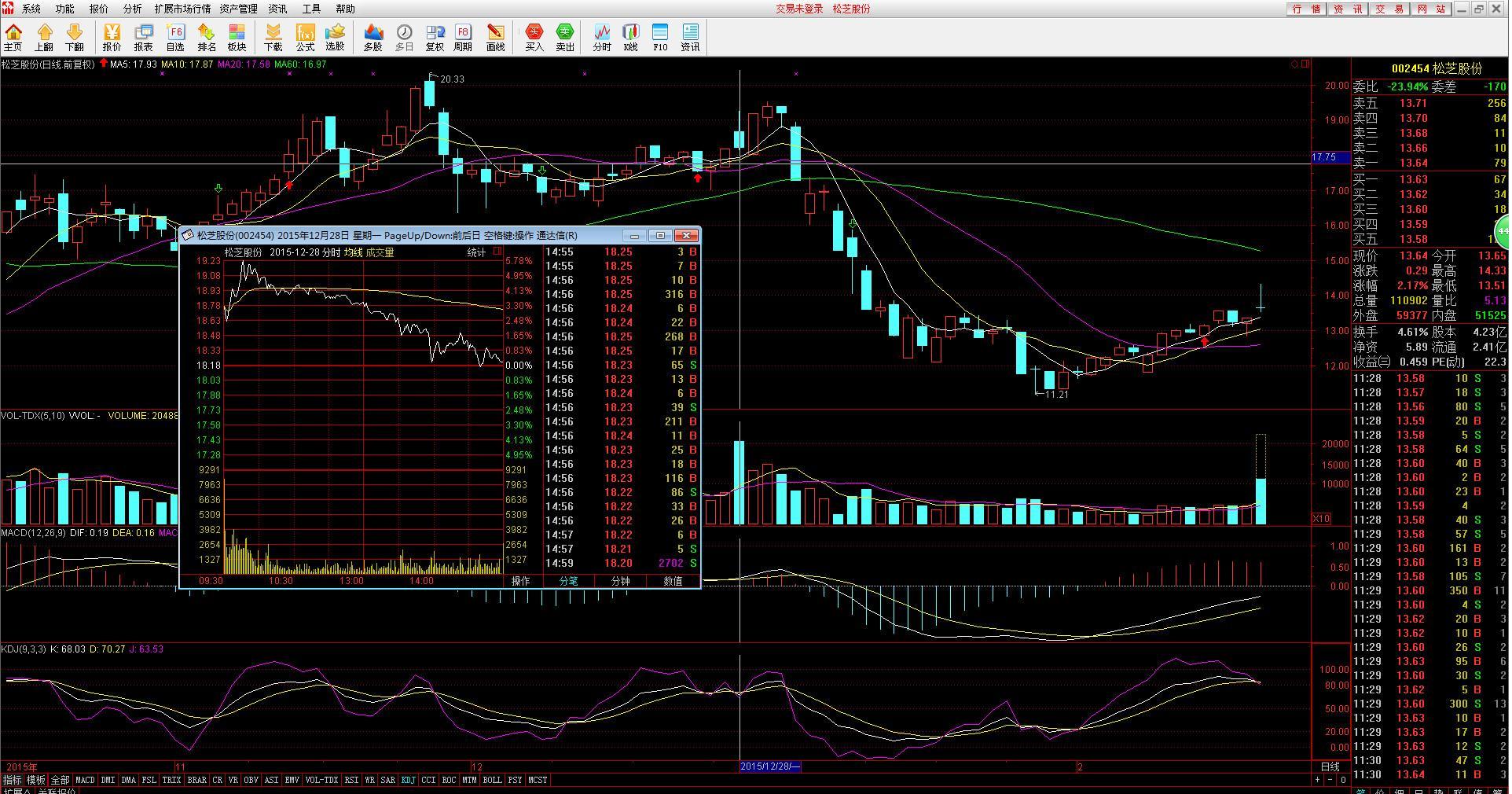
Task: Click the 002454 松芝股份 quote panel header
Action: tap(1436, 68)
